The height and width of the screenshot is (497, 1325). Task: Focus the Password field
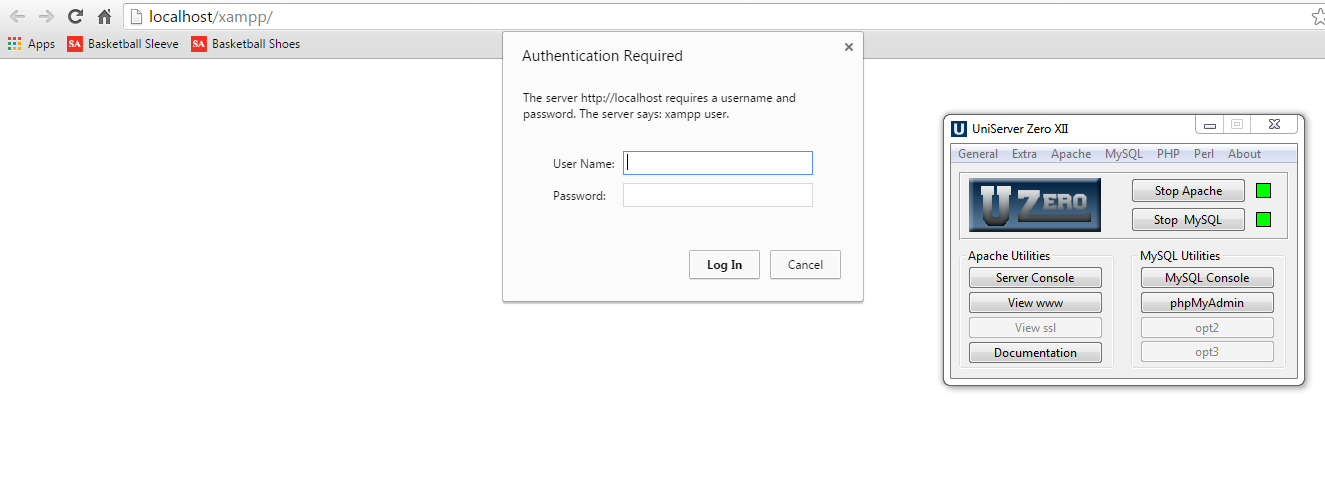[x=718, y=195]
